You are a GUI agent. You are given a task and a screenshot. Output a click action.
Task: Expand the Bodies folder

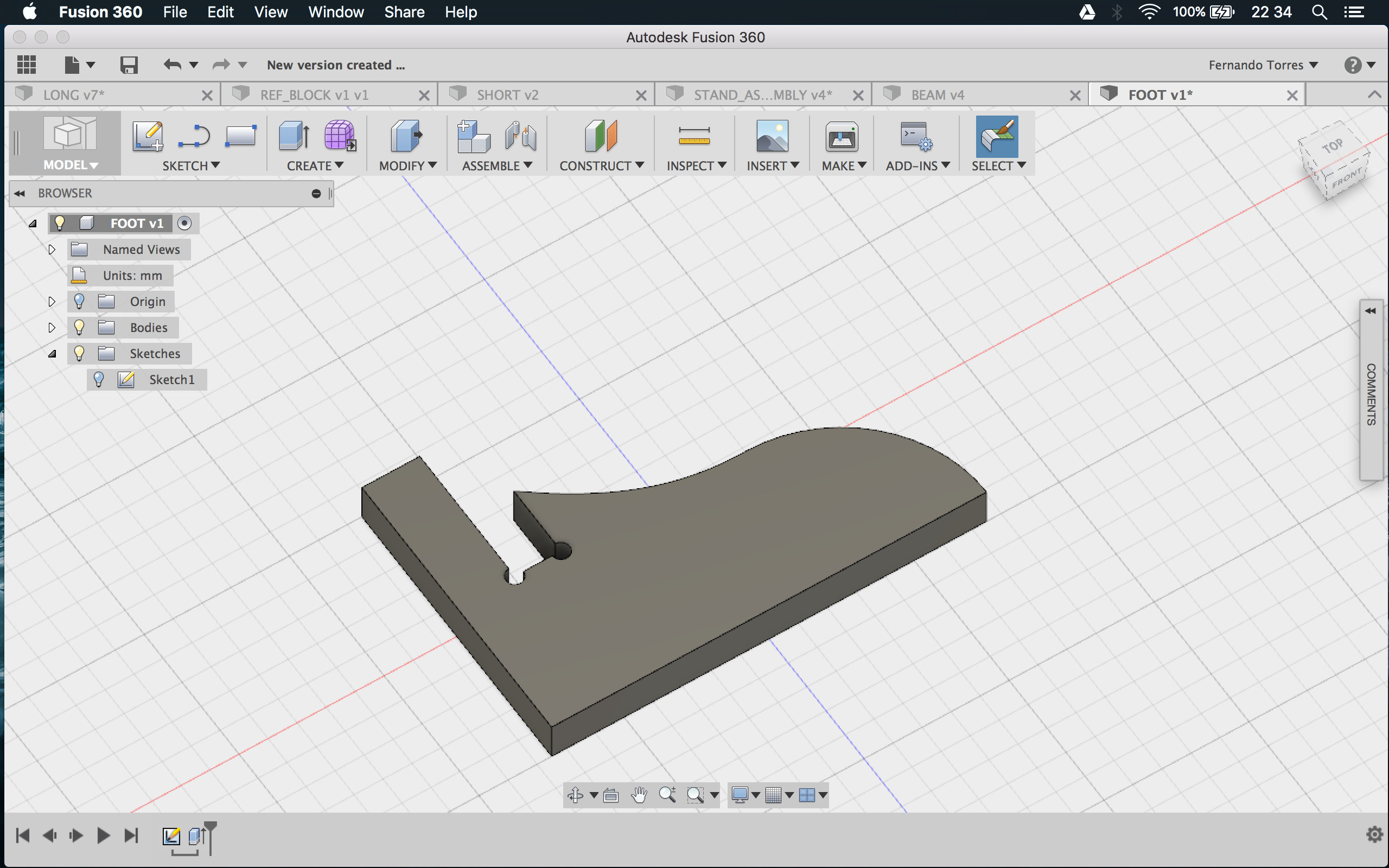tap(52, 327)
